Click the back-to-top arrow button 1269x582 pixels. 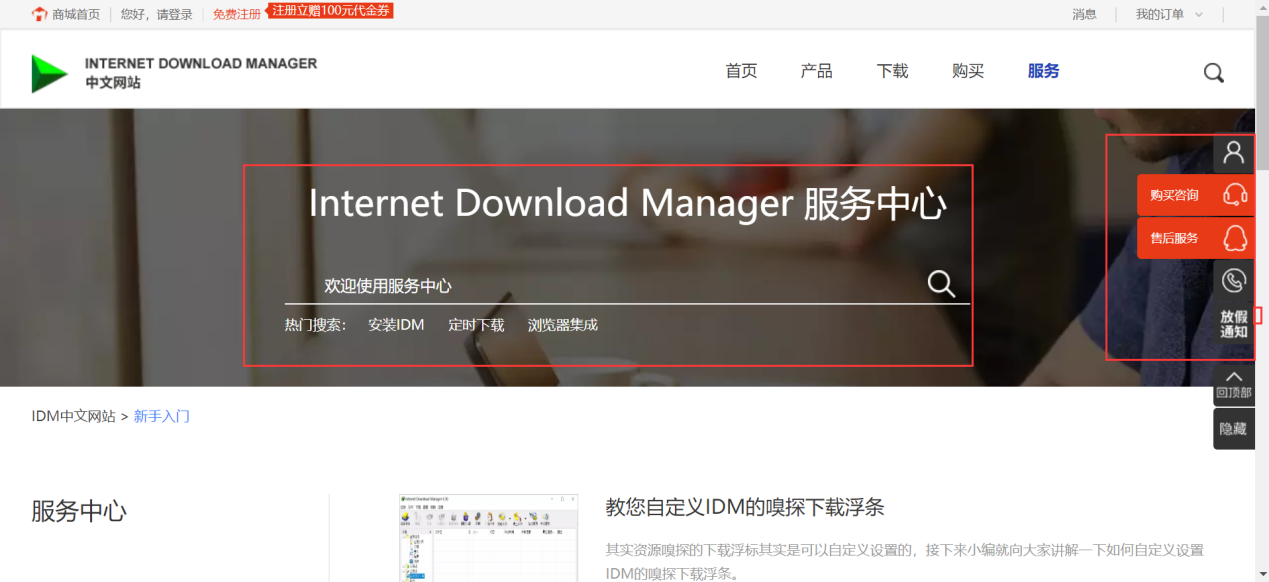[x=1234, y=384]
